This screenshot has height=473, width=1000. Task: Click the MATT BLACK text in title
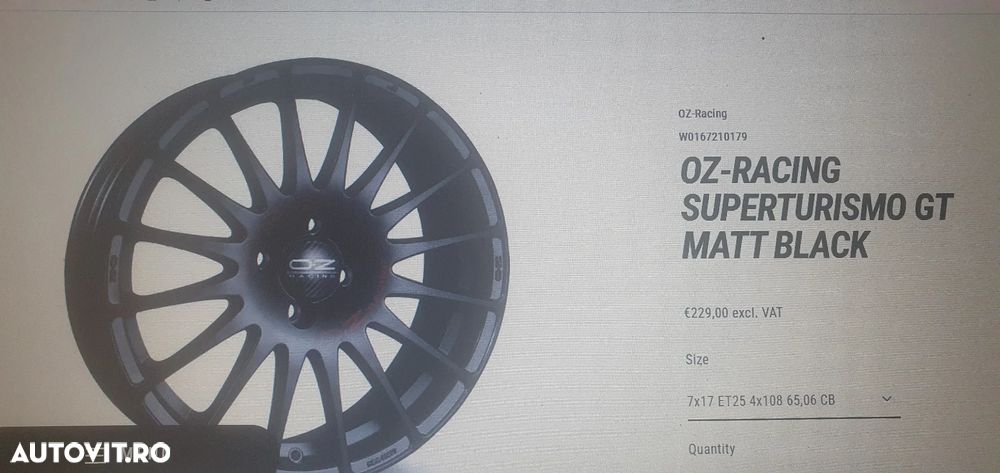point(776,245)
